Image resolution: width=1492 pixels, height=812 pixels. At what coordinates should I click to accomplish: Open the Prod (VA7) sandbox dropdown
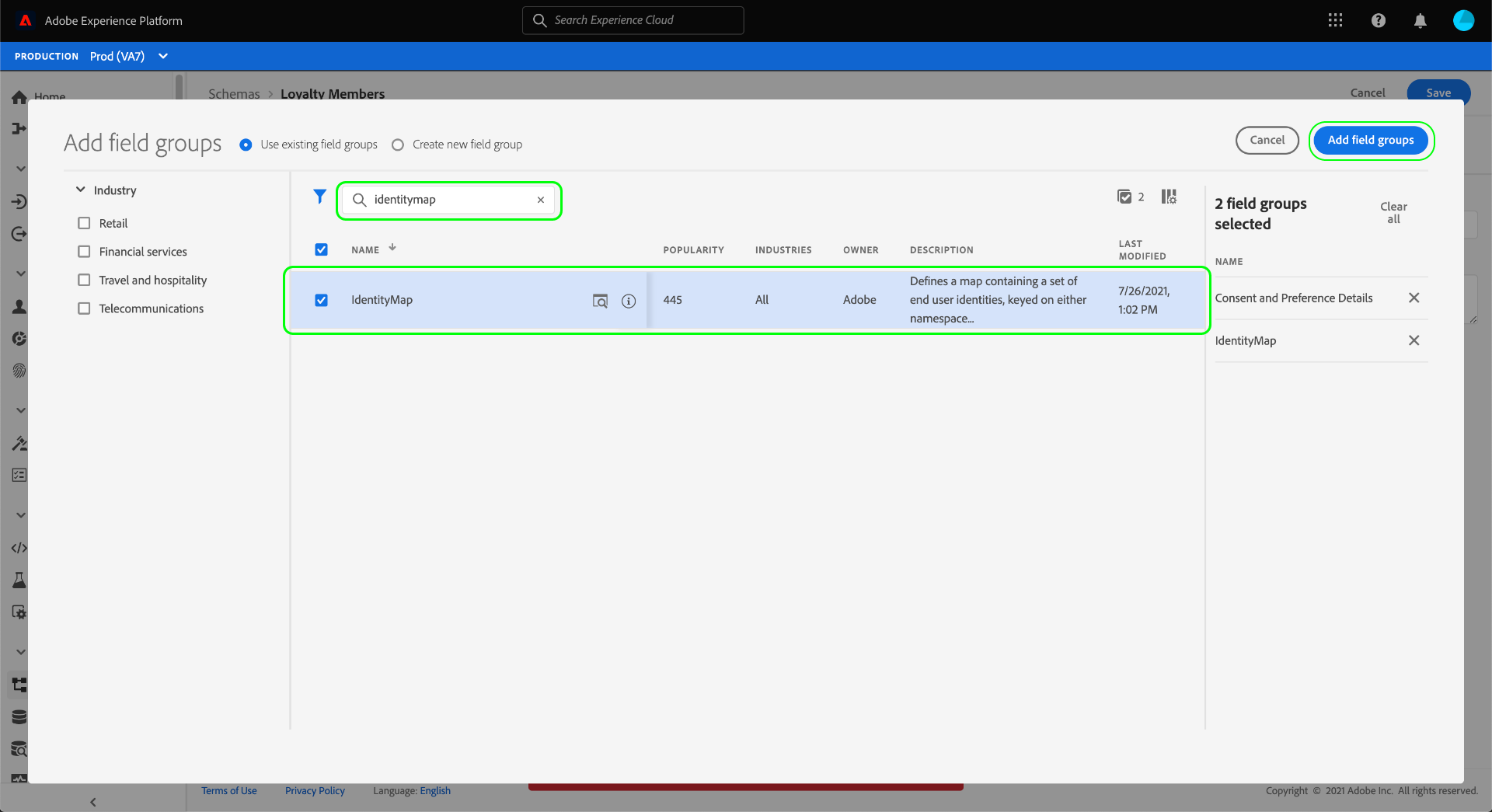tap(129, 56)
